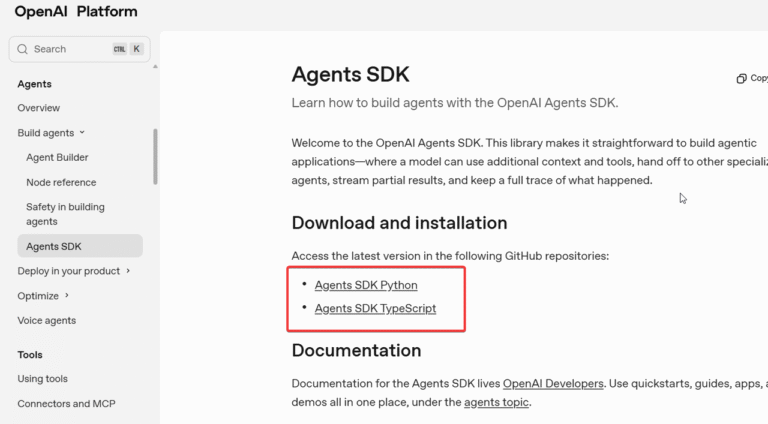
Task: Select Agent Builder in sidebar
Action: 57,157
